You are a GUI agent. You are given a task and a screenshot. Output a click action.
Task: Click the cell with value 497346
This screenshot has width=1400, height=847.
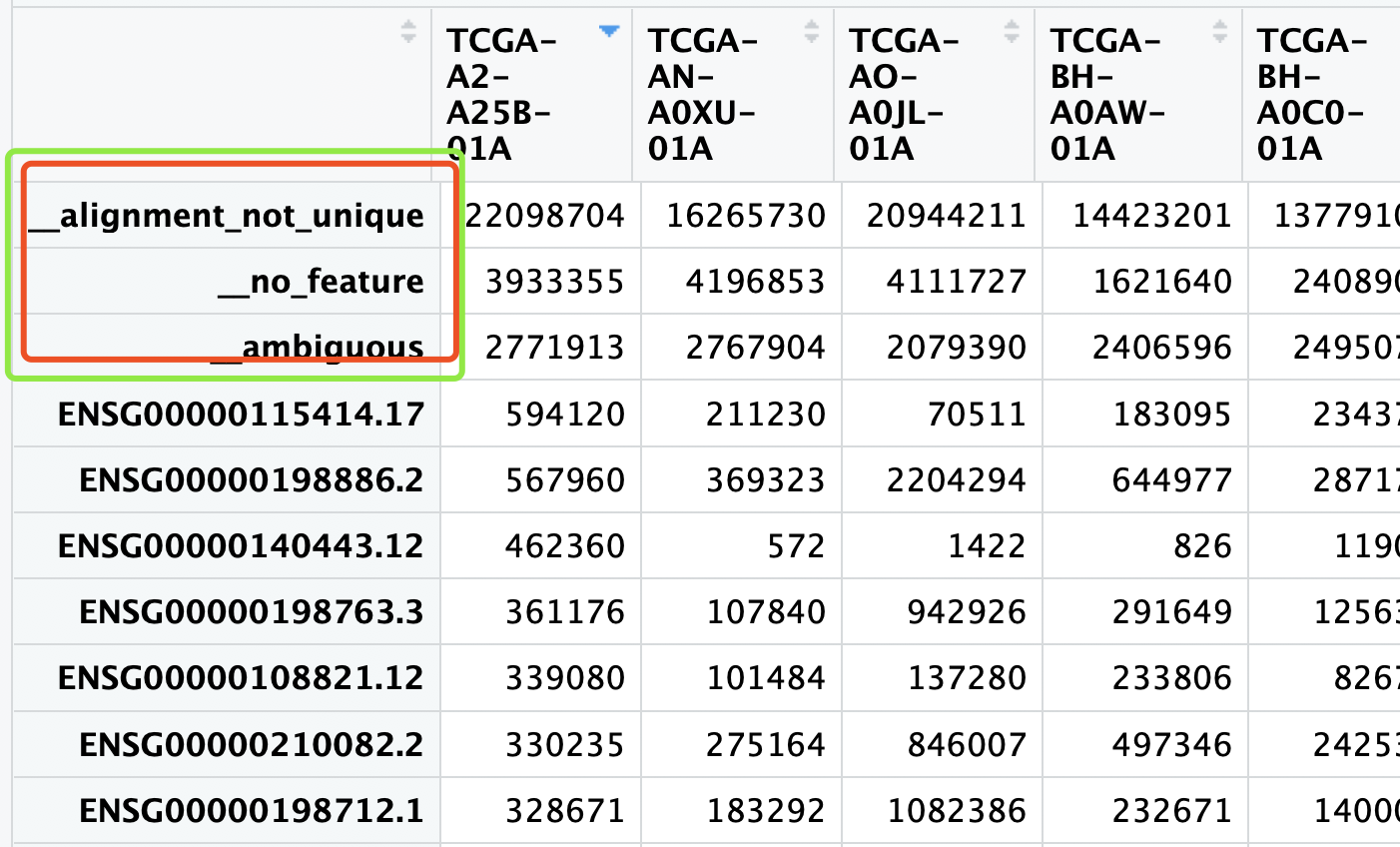tap(1145, 744)
